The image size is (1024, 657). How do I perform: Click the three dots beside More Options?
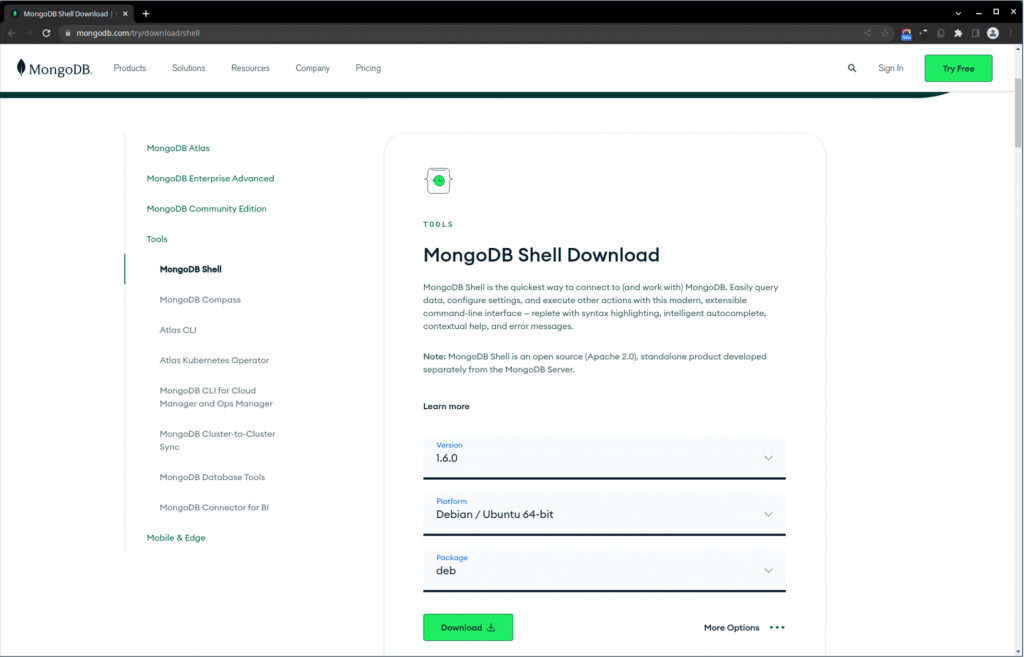776,628
